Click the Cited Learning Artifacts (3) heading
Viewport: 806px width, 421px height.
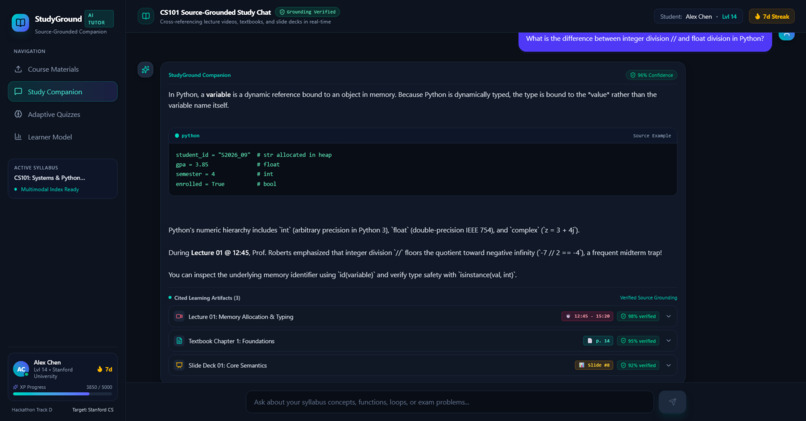pos(207,298)
